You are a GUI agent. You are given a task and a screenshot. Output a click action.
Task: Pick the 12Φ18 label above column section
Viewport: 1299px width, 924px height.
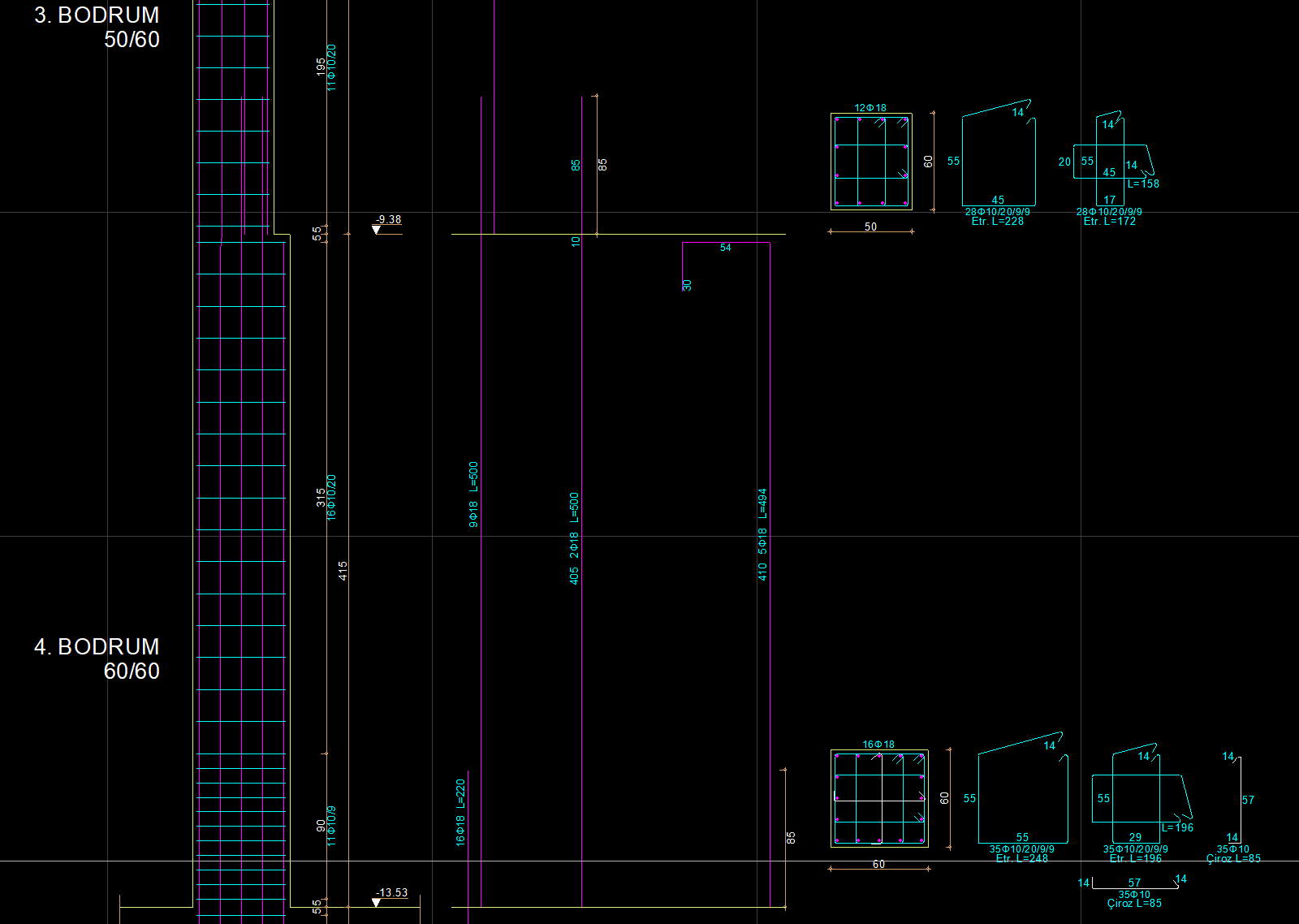[870, 107]
